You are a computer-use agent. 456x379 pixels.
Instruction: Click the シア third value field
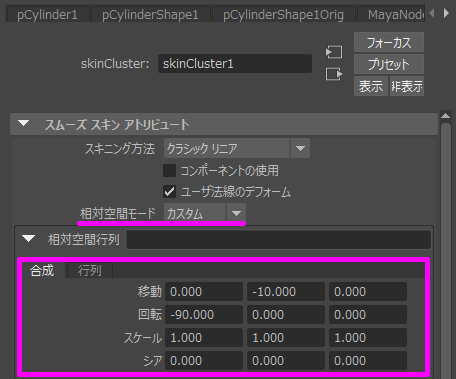click(368, 361)
